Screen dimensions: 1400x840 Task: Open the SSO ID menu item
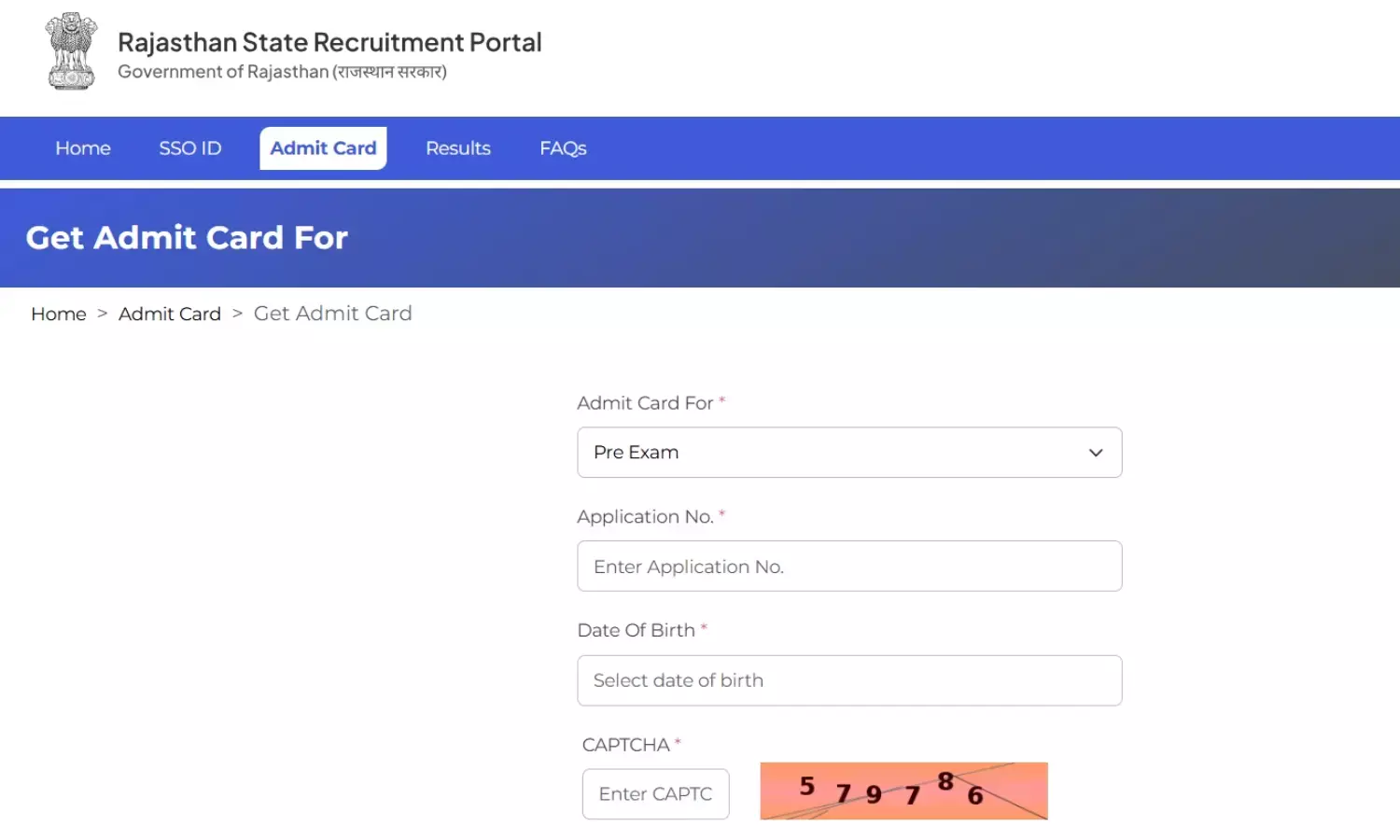[x=189, y=147]
